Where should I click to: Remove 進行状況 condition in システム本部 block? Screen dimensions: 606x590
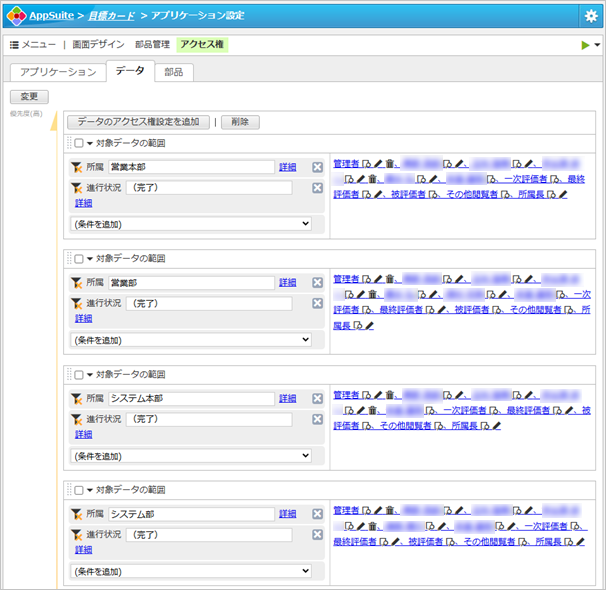[317, 419]
